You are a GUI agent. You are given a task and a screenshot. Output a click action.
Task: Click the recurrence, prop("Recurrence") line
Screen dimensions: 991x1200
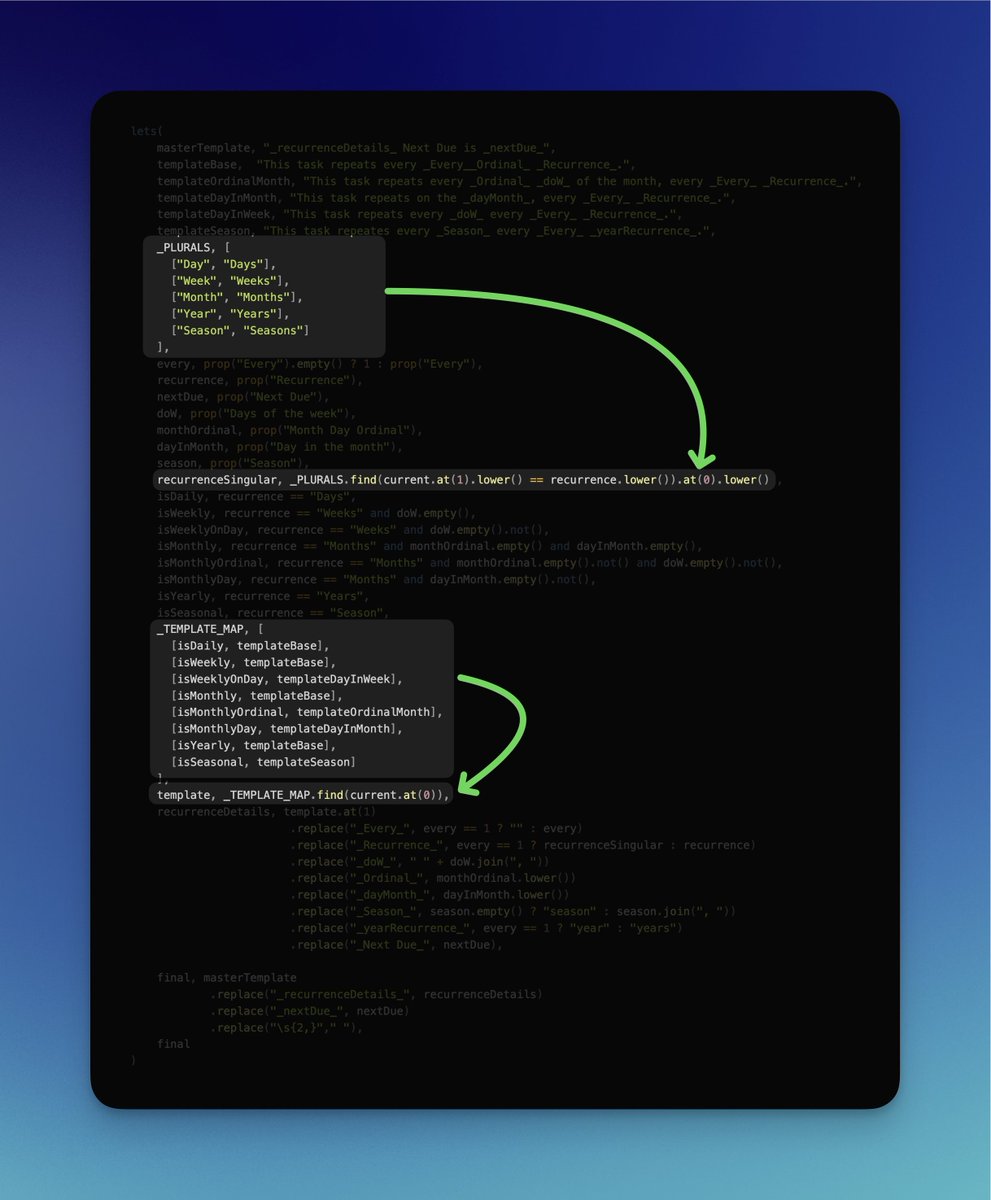259,380
